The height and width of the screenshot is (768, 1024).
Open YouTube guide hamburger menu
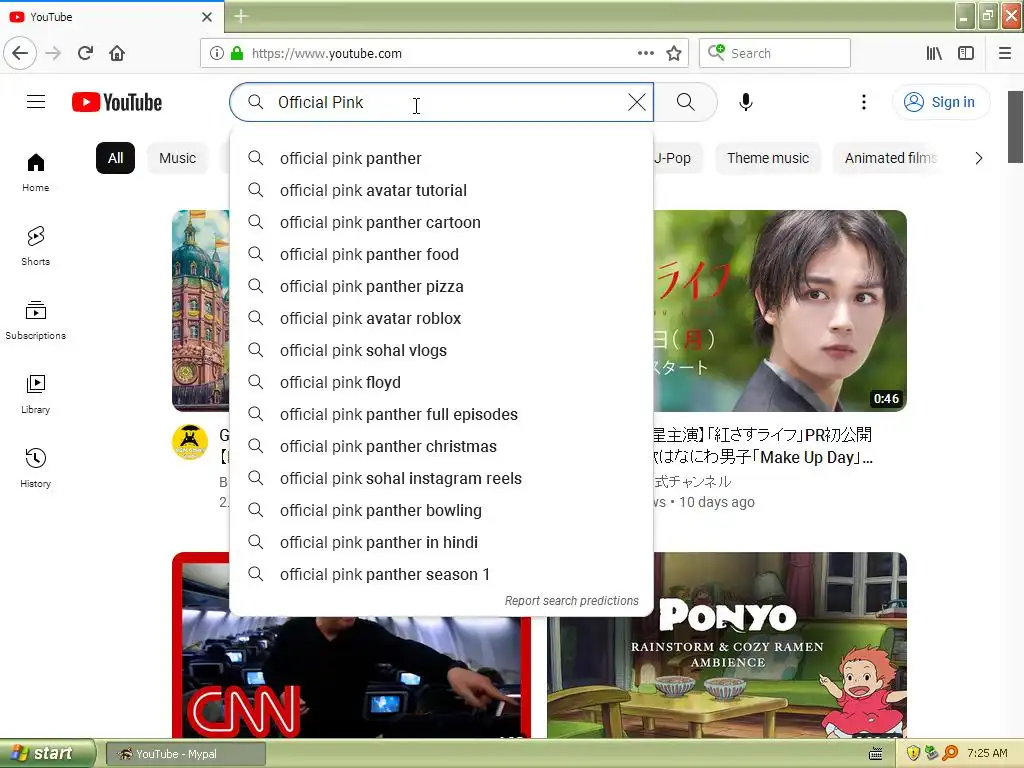[36, 102]
